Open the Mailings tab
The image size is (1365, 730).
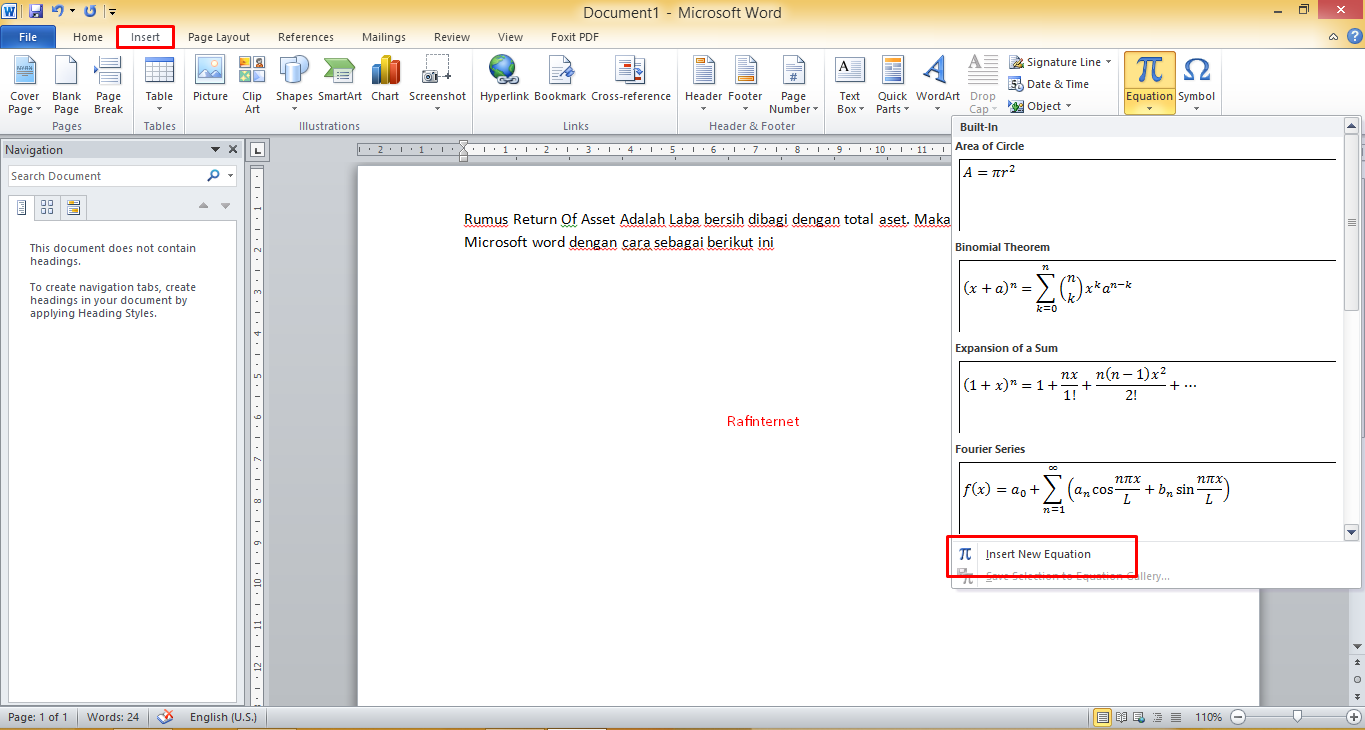coord(384,37)
